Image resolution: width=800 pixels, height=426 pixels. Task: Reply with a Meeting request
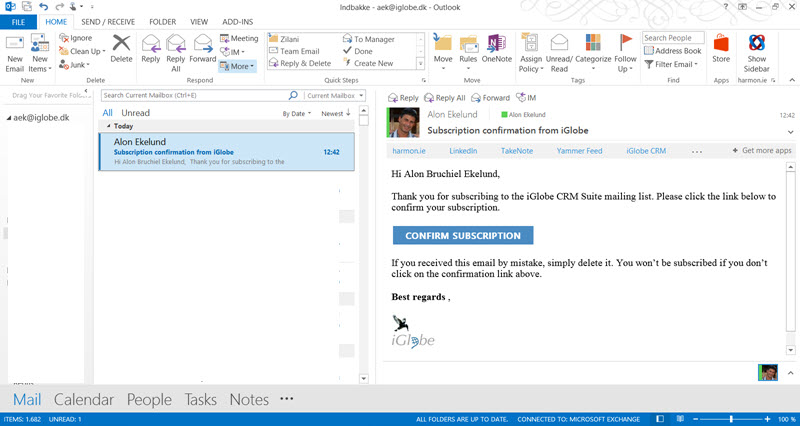(239, 38)
